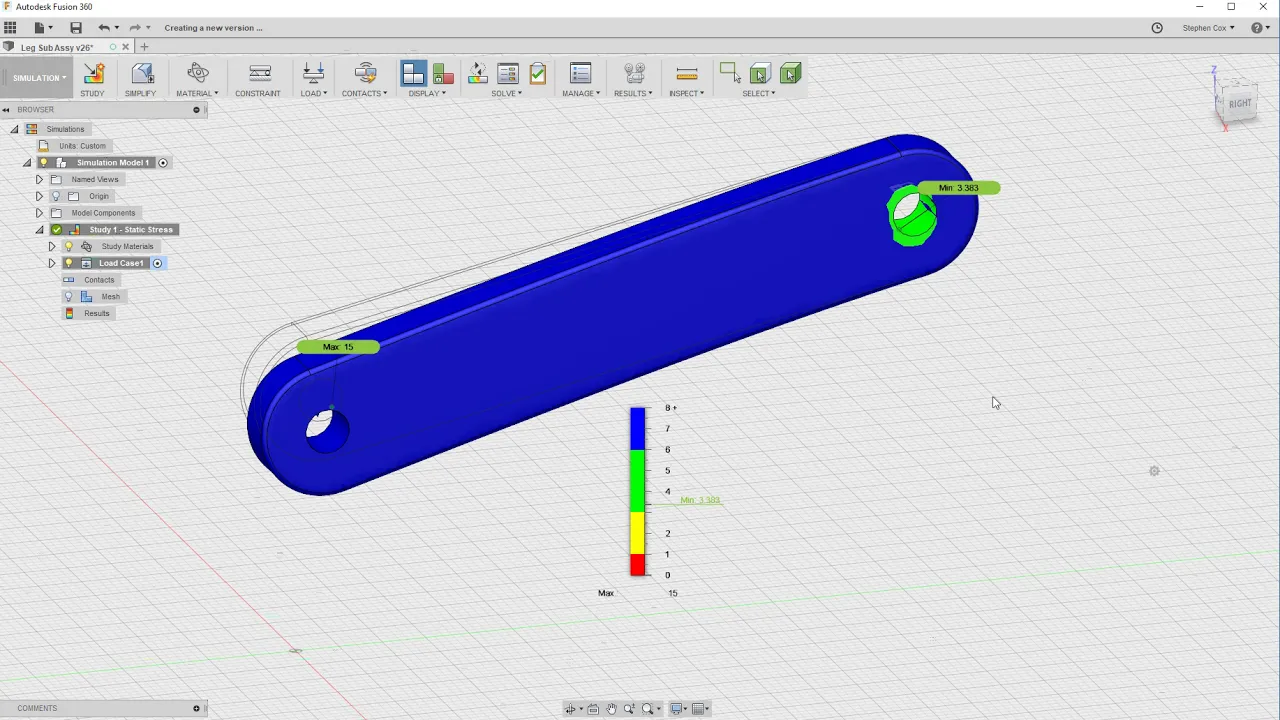Open the Help question mark icon

(x=1257, y=28)
